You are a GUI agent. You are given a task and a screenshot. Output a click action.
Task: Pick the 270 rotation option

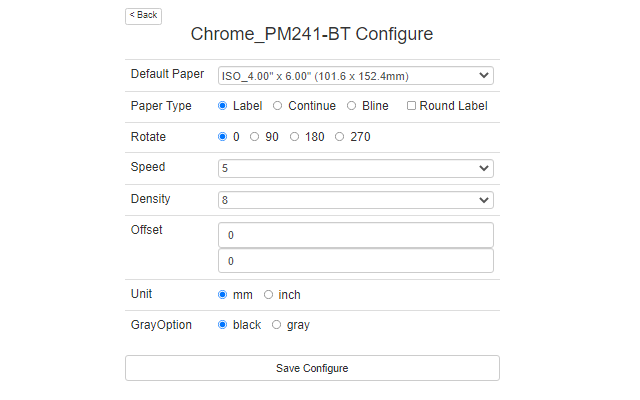tap(340, 137)
